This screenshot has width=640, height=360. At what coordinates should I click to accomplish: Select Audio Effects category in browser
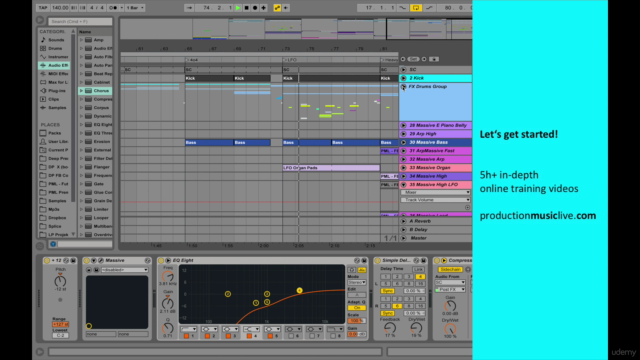pyautogui.click(x=54, y=65)
